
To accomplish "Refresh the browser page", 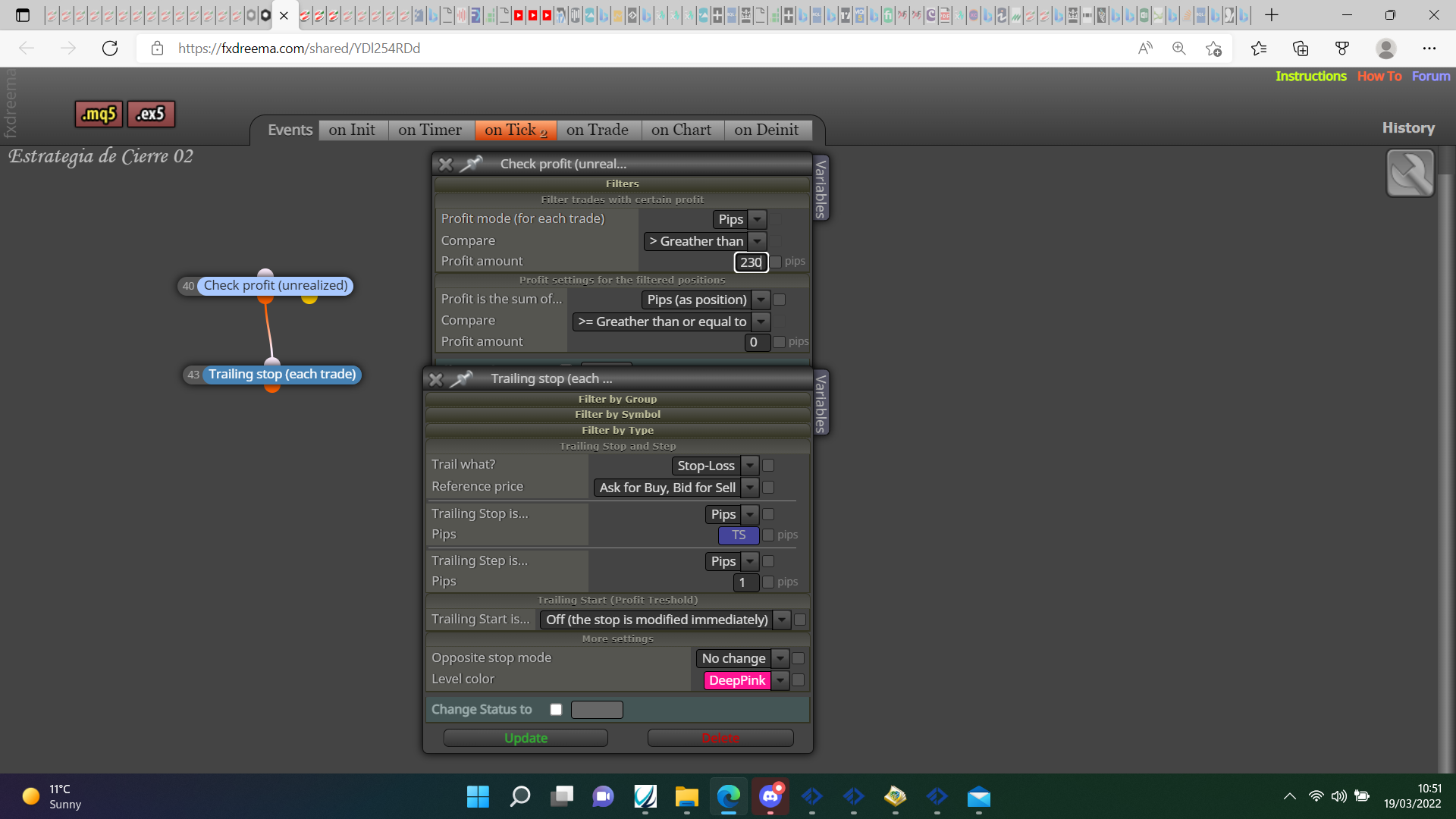I will click(110, 49).
